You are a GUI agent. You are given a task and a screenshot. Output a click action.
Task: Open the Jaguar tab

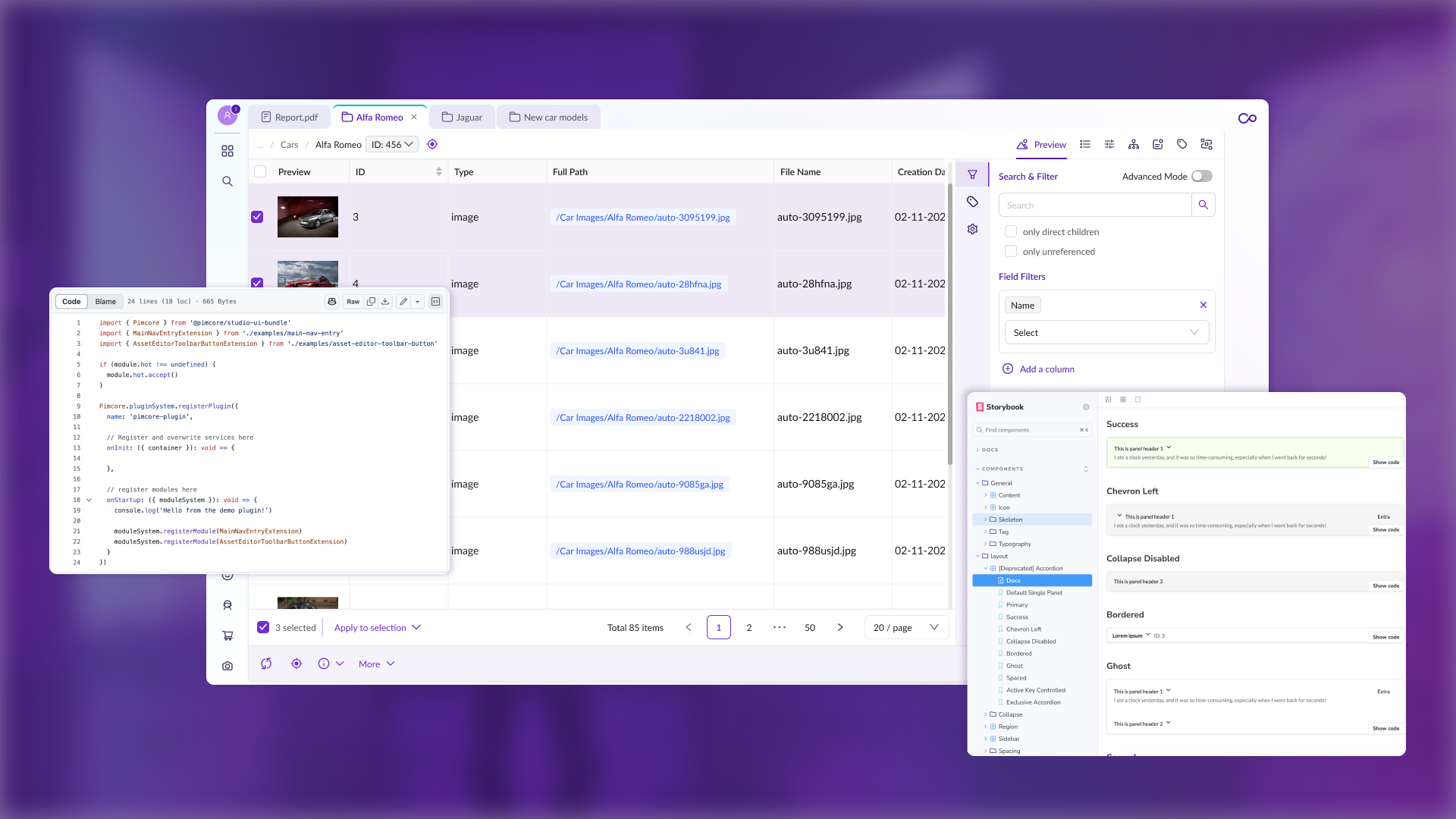click(462, 117)
